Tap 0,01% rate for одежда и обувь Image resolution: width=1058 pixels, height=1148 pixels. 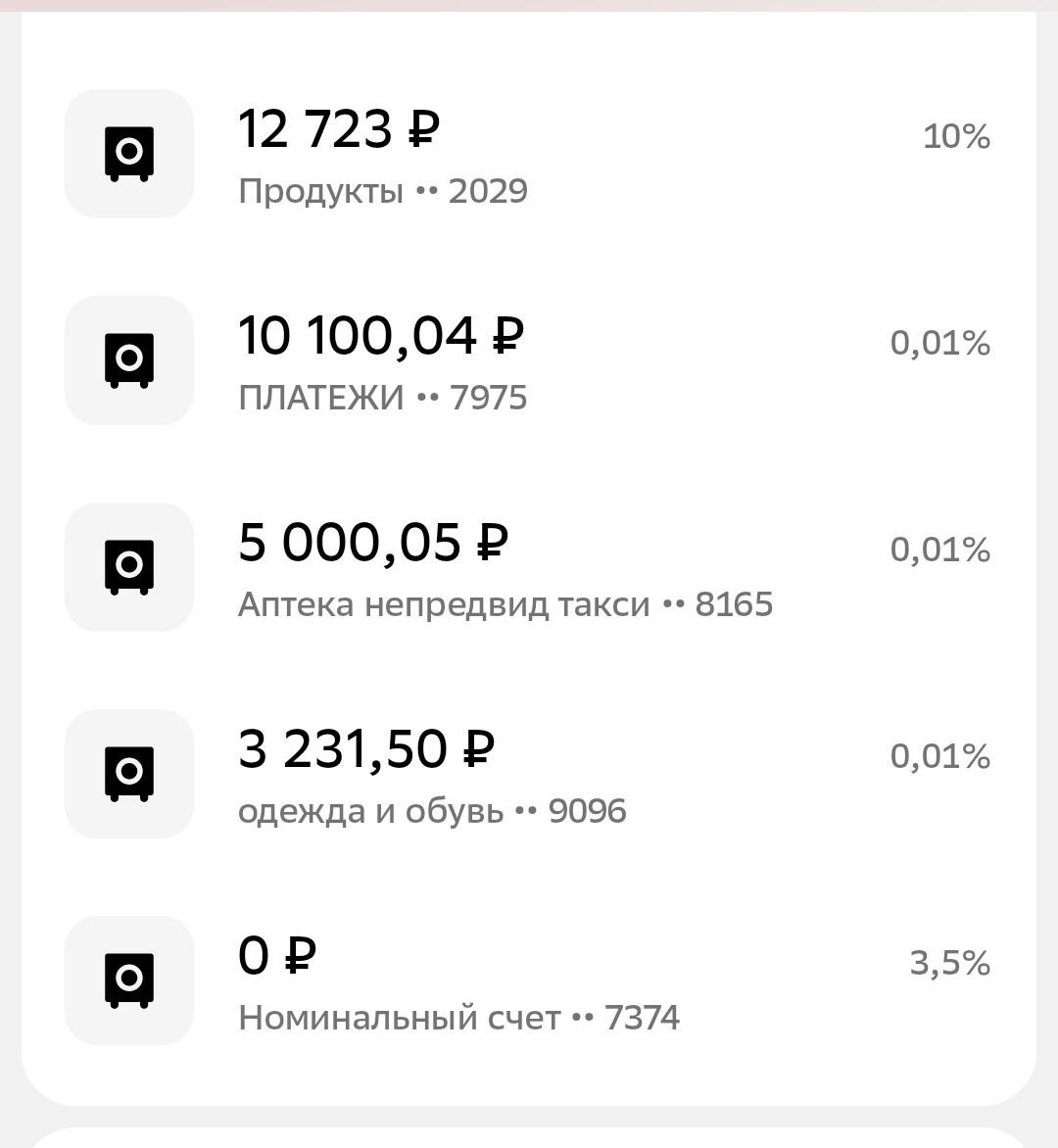(939, 757)
